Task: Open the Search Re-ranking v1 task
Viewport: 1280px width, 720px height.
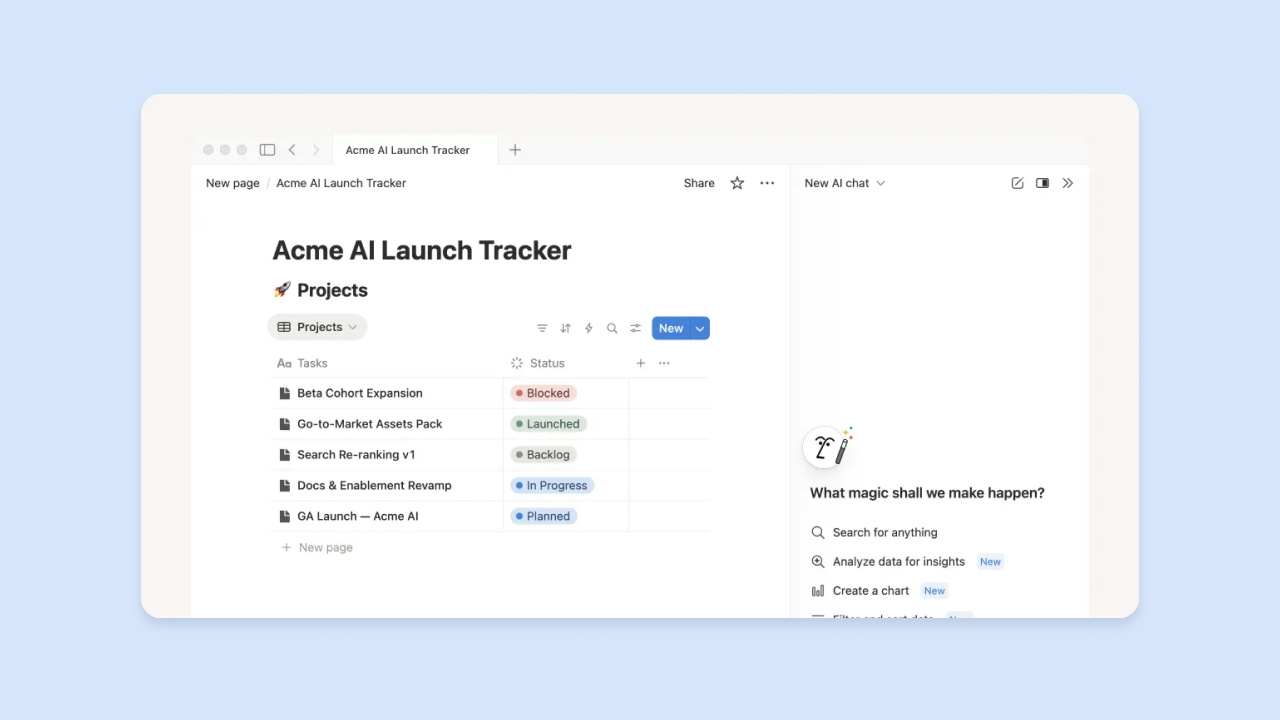Action: [356, 455]
